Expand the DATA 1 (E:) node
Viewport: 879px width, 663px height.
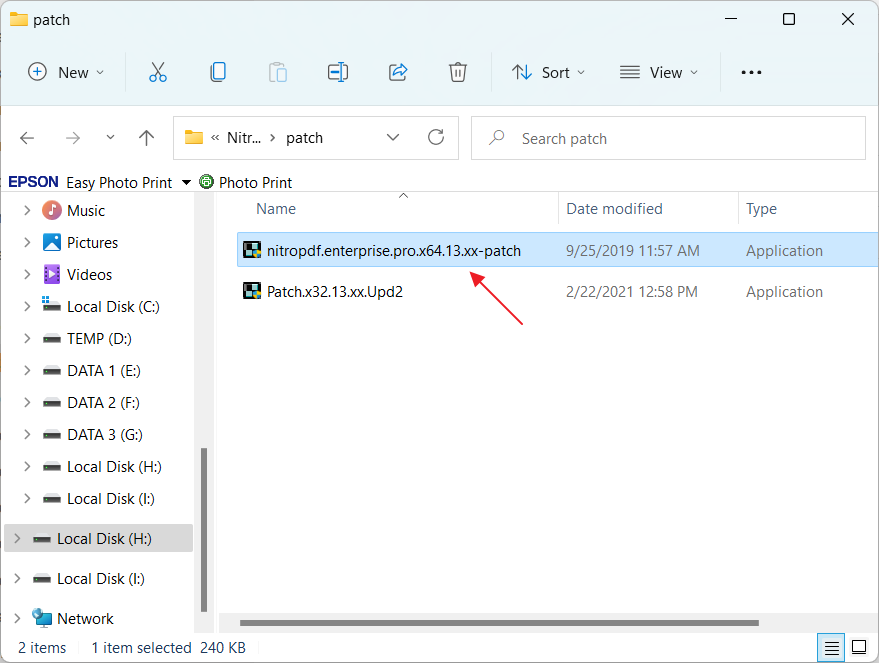[27, 370]
